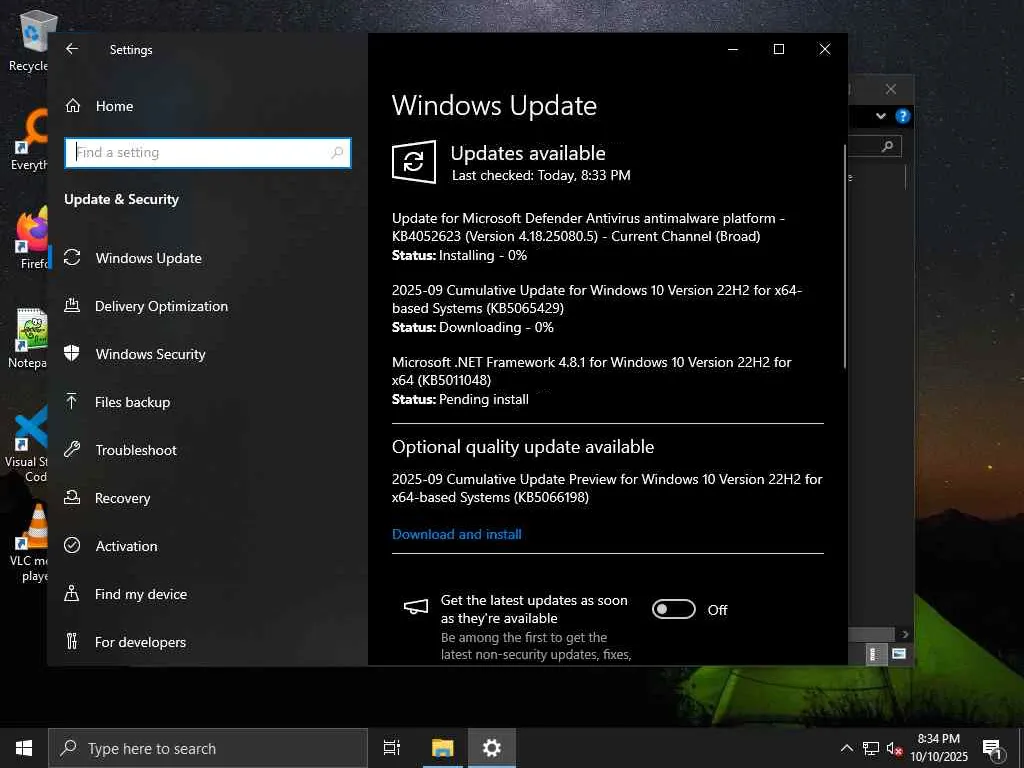1024x768 pixels.
Task: Click the Delivery Optimization icon
Action: (72, 305)
